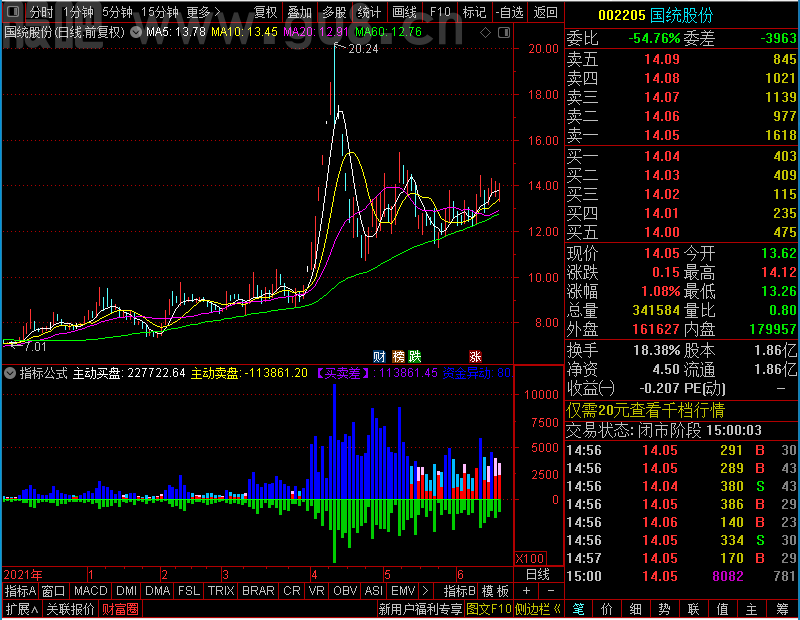This screenshot has height=620, width=800.
Task: Select the 值 value tab
Action: coord(722,609)
